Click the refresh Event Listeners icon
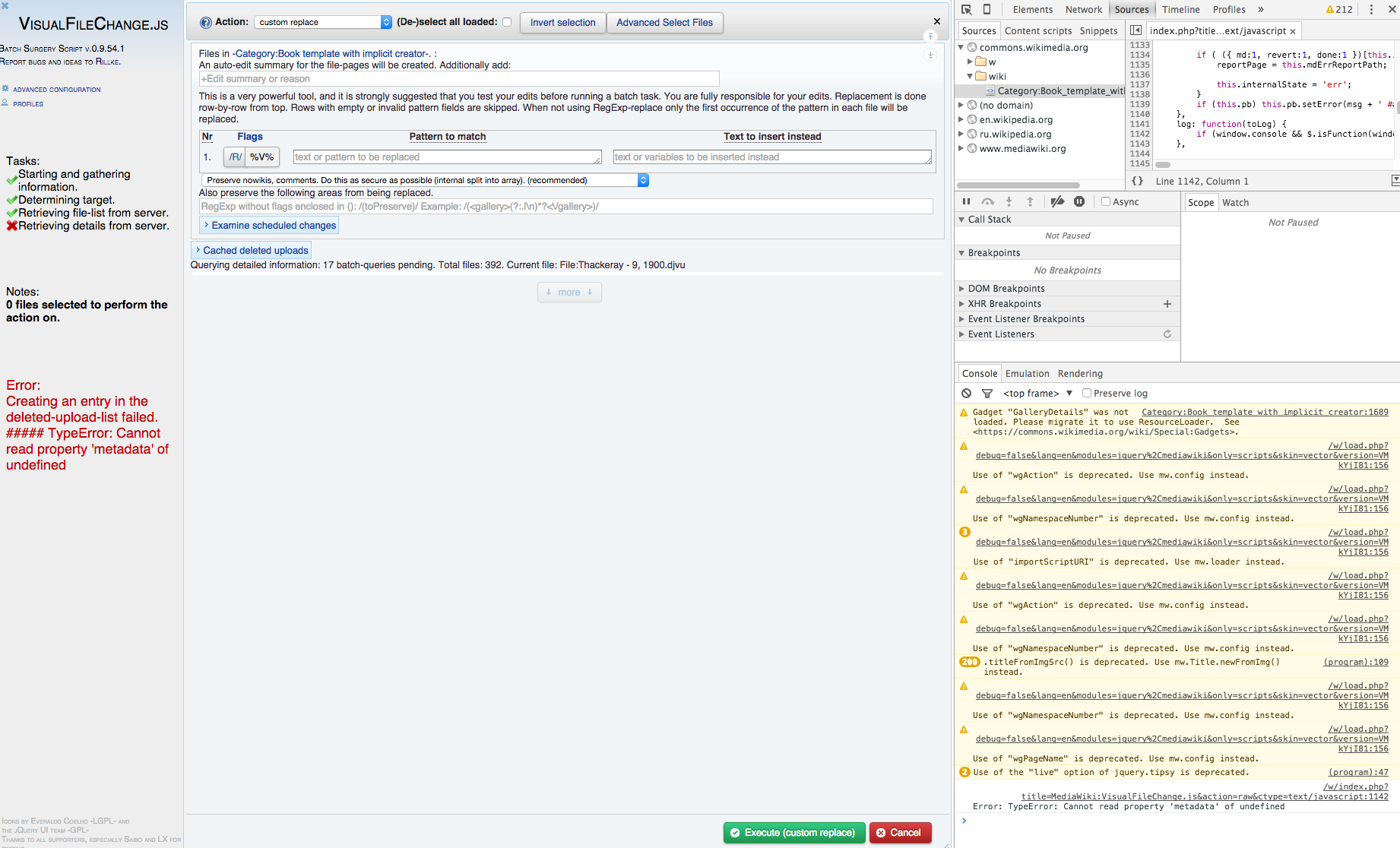Viewport: 1400px width, 848px height. pyautogui.click(x=1167, y=334)
